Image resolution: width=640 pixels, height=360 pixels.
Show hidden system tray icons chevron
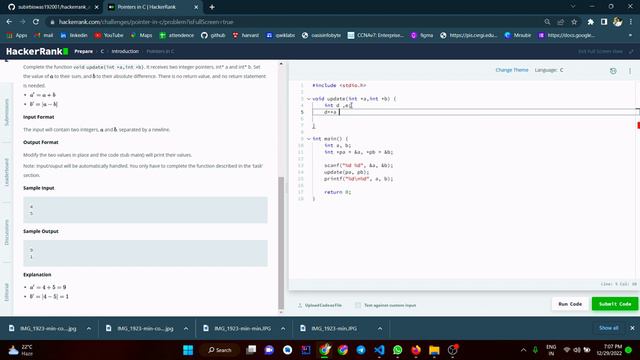pos(523,350)
